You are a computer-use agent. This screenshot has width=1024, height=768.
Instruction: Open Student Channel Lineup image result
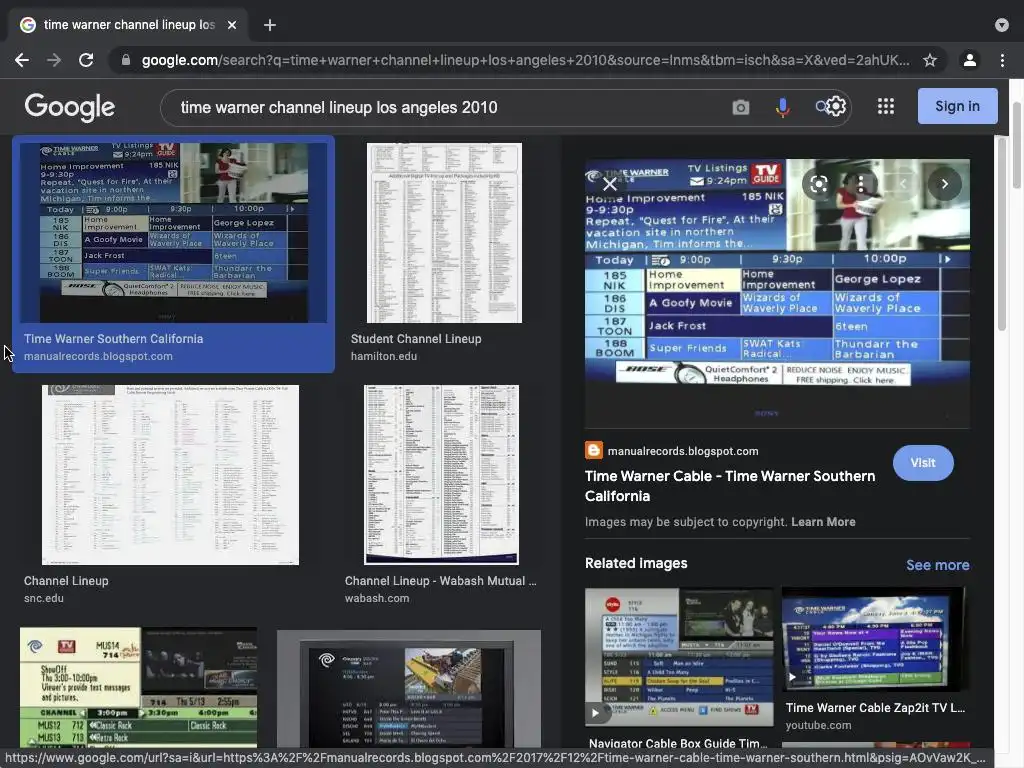[444, 232]
